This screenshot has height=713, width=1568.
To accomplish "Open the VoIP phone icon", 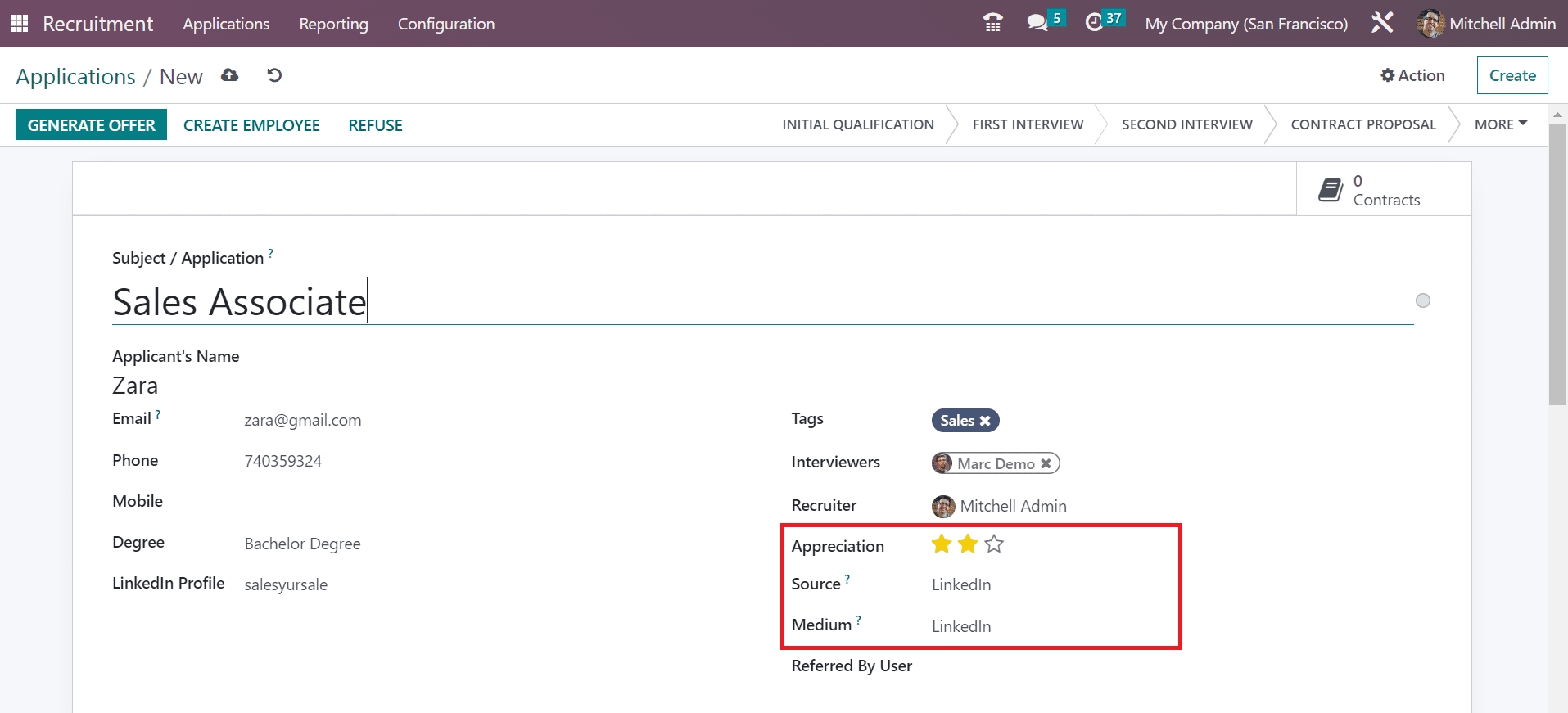I will (x=992, y=23).
